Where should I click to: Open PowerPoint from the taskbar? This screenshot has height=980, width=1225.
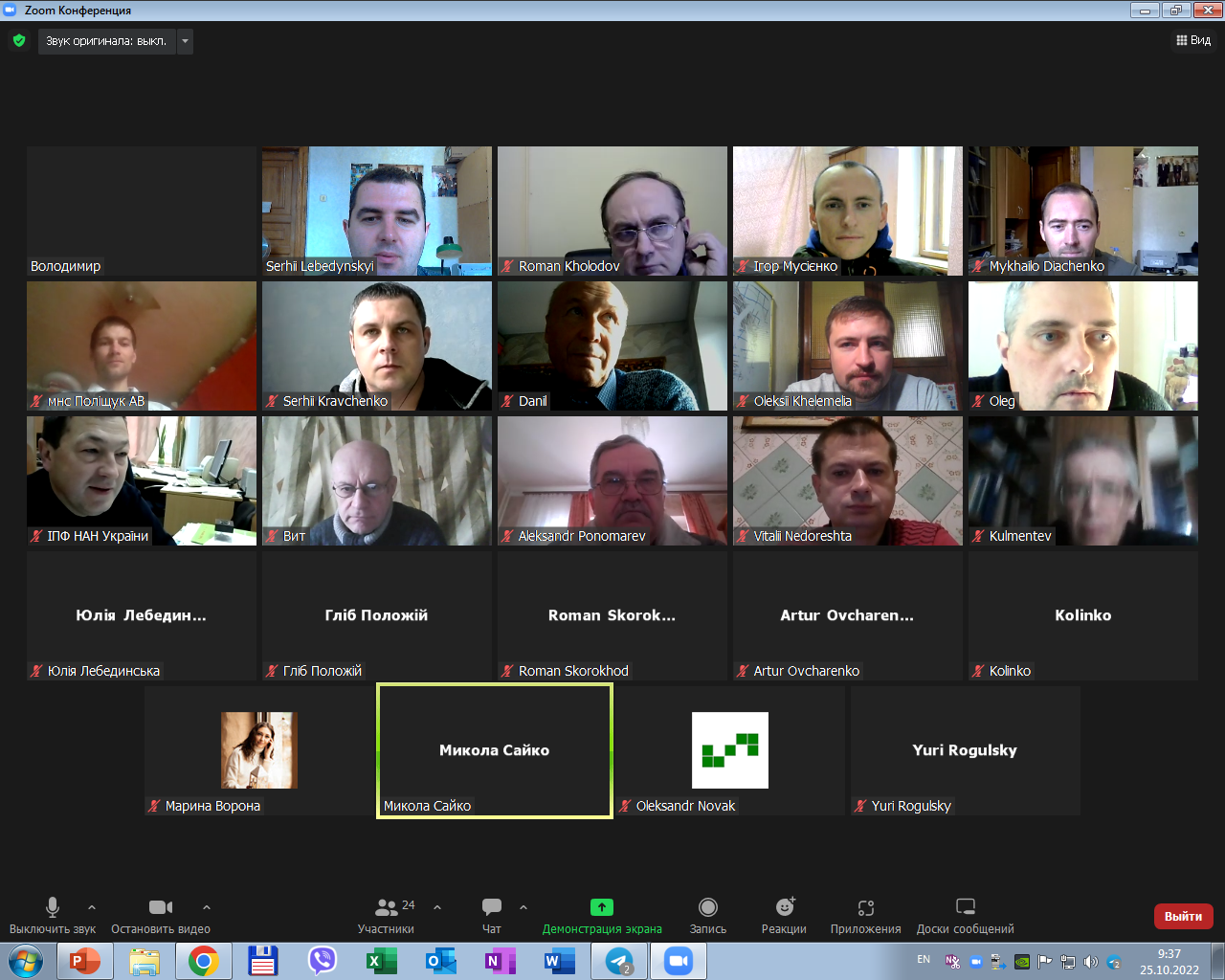tap(85, 961)
